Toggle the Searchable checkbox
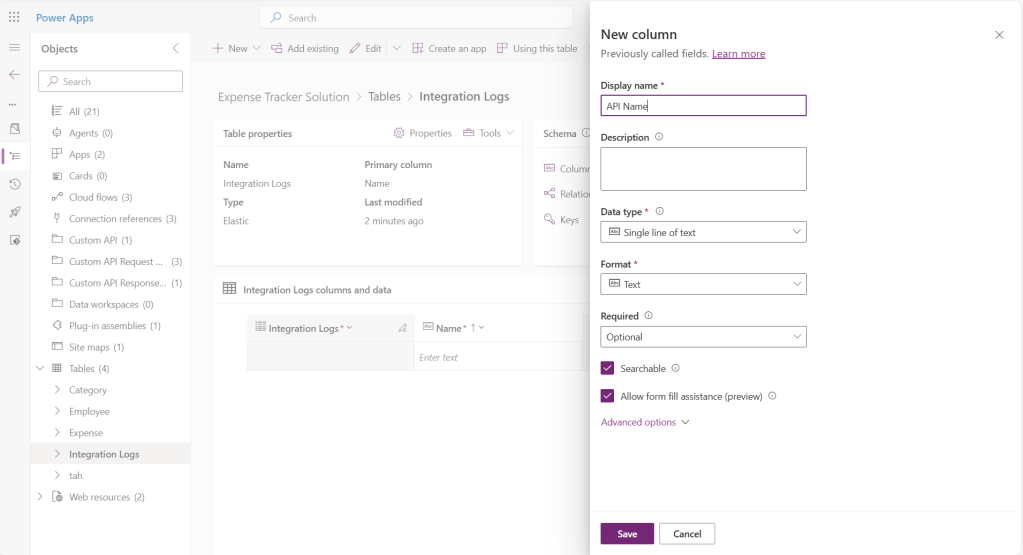This screenshot has height=555, width=1023. coord(607,368)
